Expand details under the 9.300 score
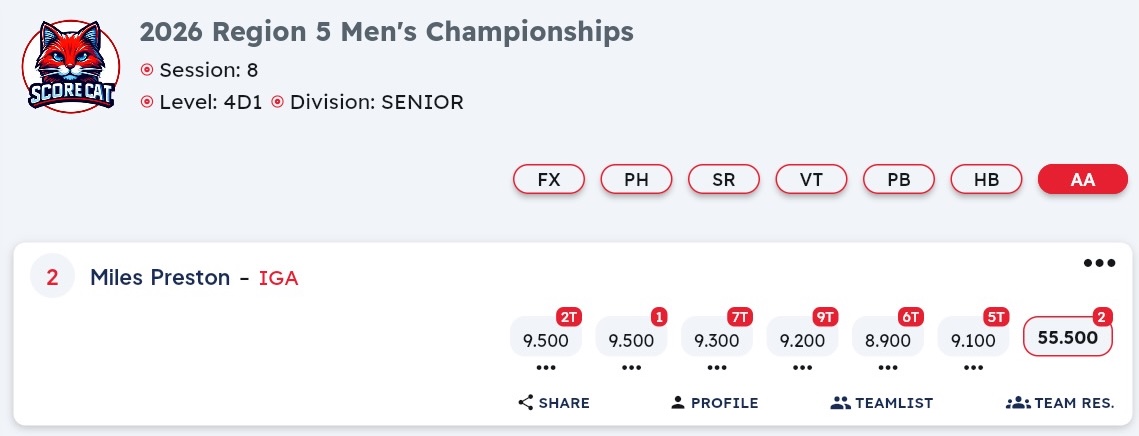 (x=717, y=367)
